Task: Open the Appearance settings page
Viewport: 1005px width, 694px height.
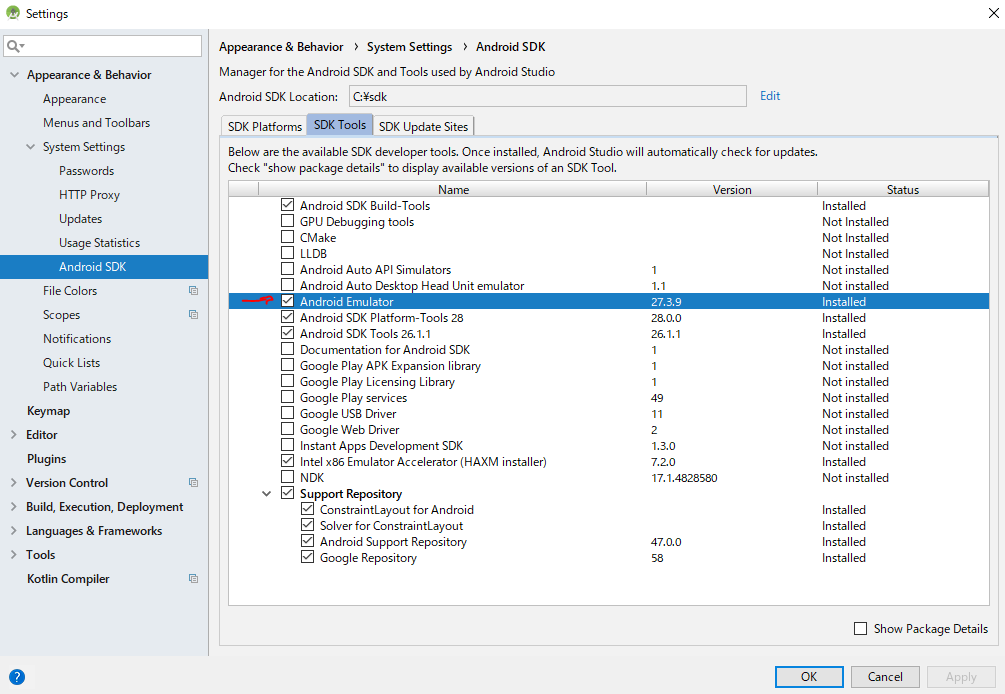Action: 74,99
